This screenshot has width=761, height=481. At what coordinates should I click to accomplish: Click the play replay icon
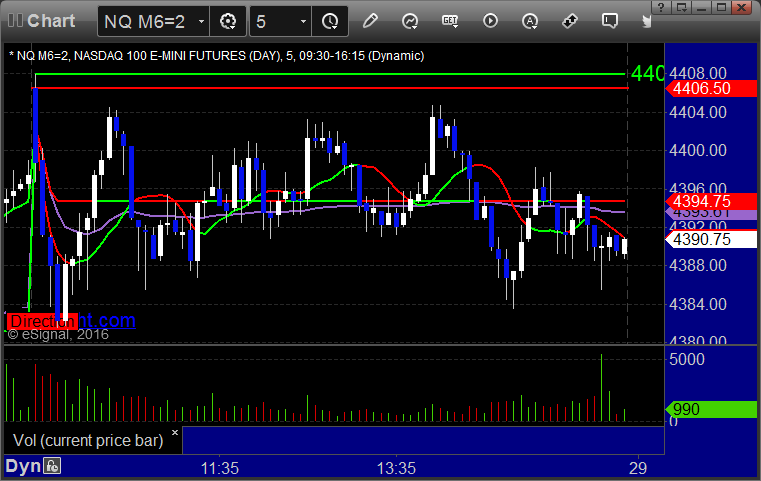(490, 21)
